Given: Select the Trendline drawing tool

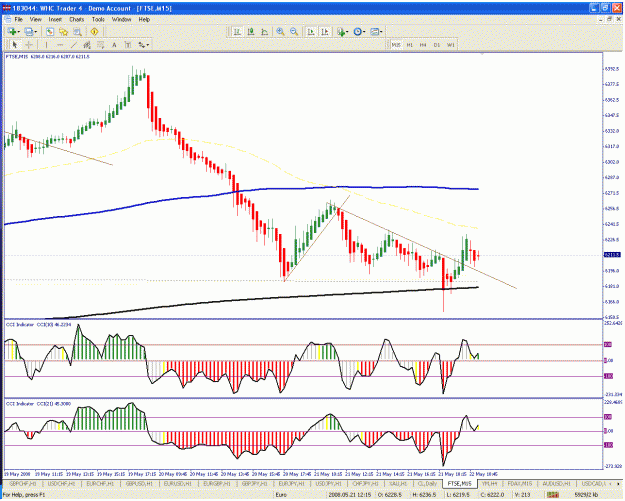Looking at the screenshot, I should [73, 45].
